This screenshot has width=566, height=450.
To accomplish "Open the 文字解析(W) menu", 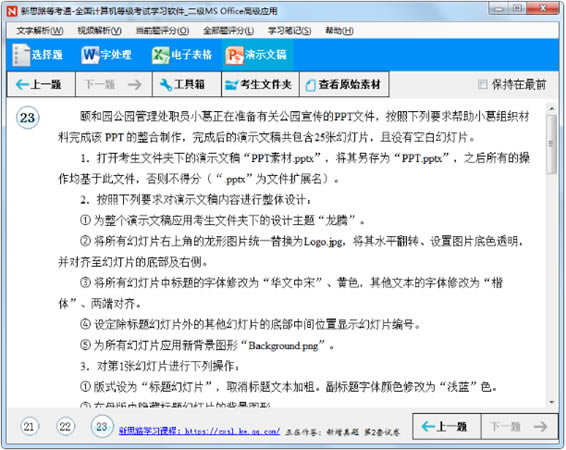I will (40, 31).
